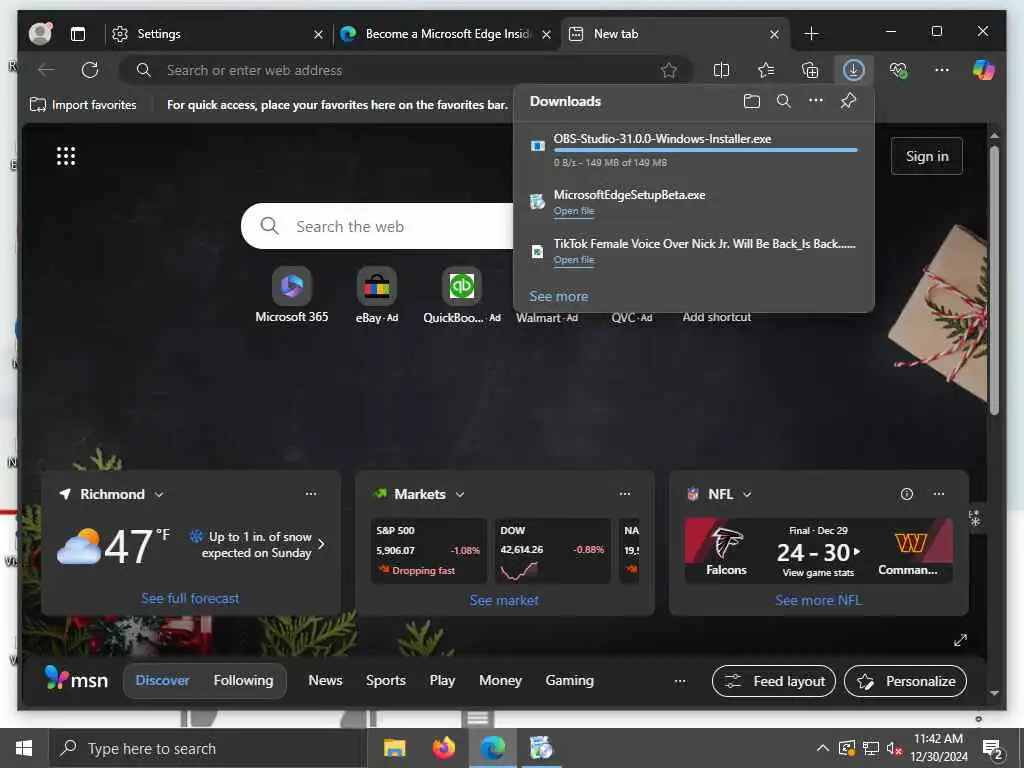Open File Explorer from the taskbar
The image size is (1024, 768).
pyautogui.click(x=394, y=748)
